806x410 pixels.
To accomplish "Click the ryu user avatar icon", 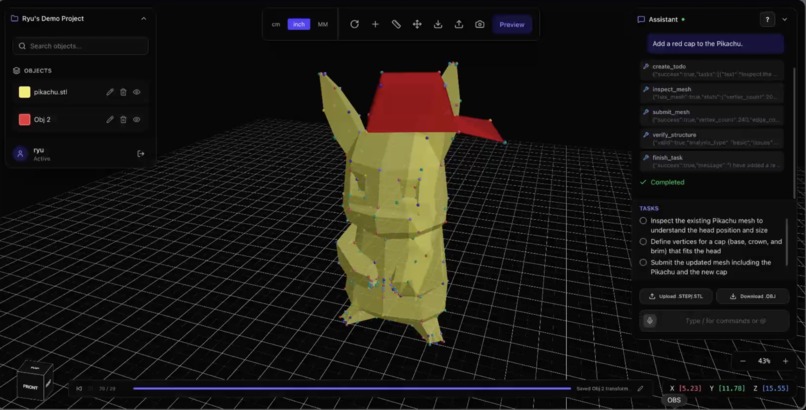I will pos(21,154).
